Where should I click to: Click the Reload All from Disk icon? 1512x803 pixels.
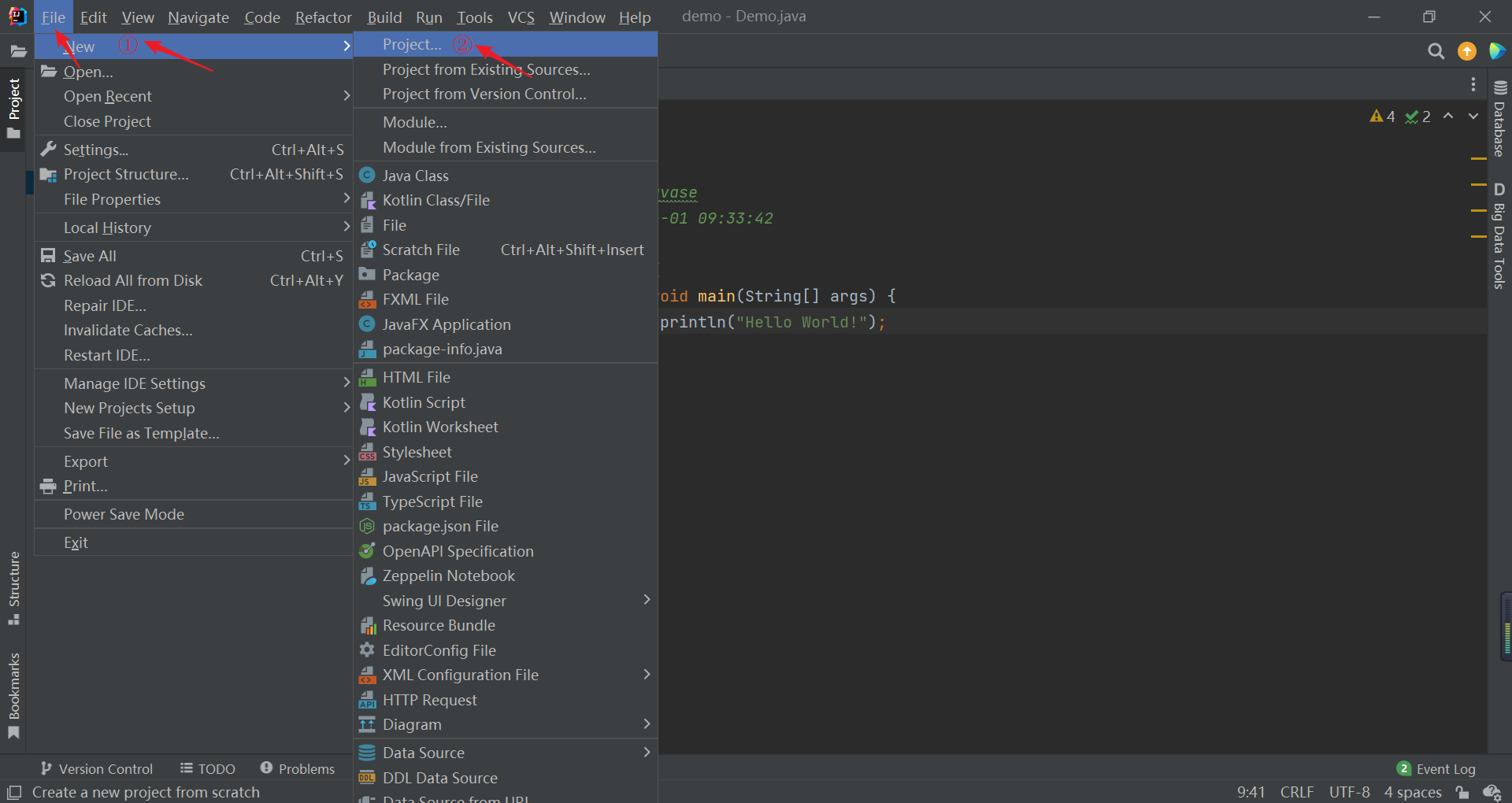coord(48,280)
